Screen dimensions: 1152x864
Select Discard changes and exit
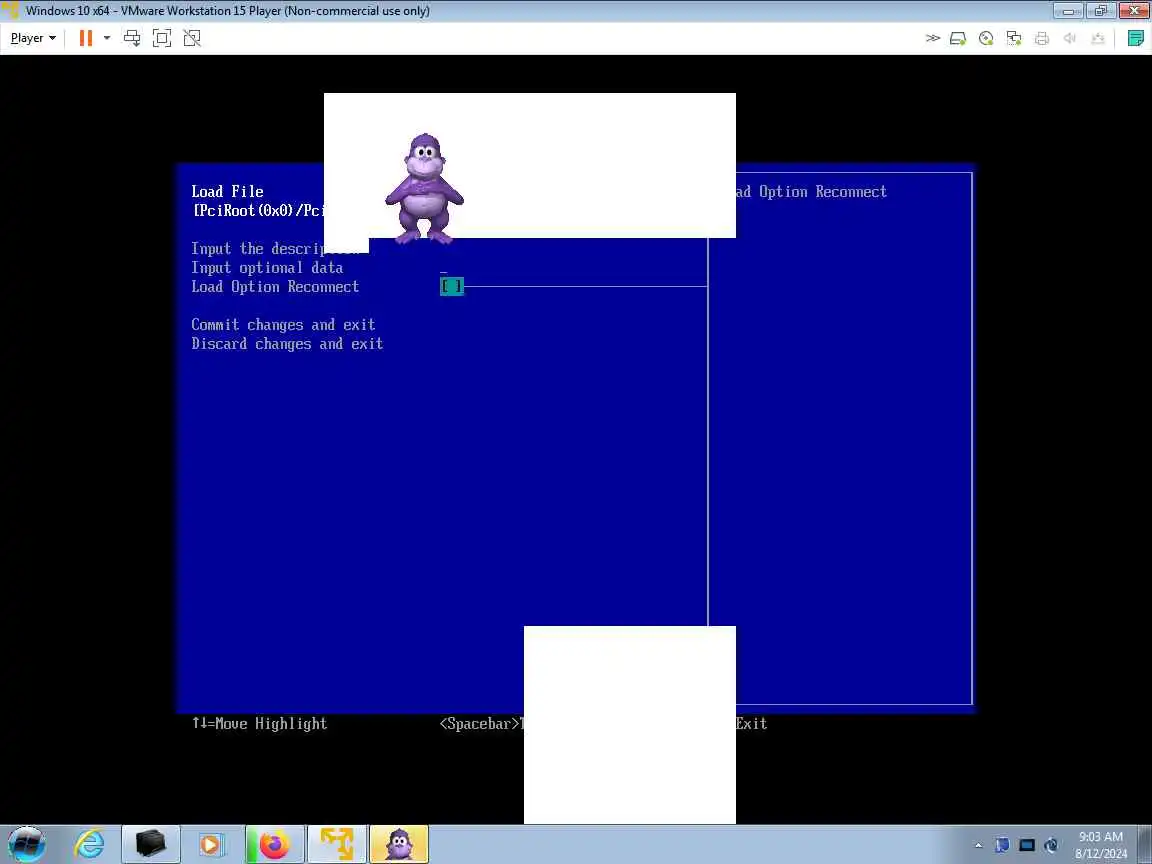click(287, 344)
